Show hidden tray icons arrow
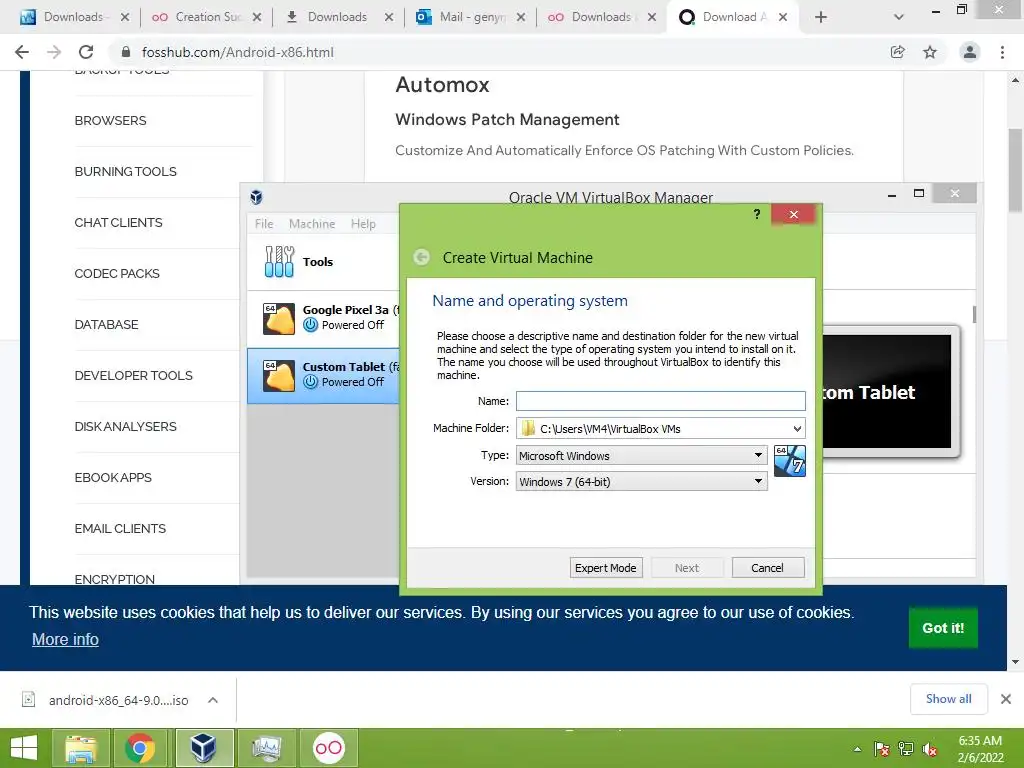 [857, 750]
